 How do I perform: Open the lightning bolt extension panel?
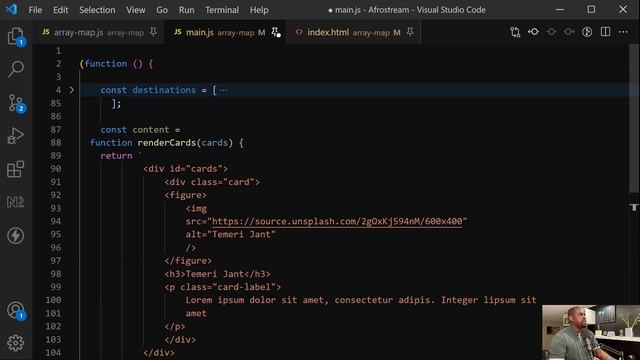pos(16,236)
